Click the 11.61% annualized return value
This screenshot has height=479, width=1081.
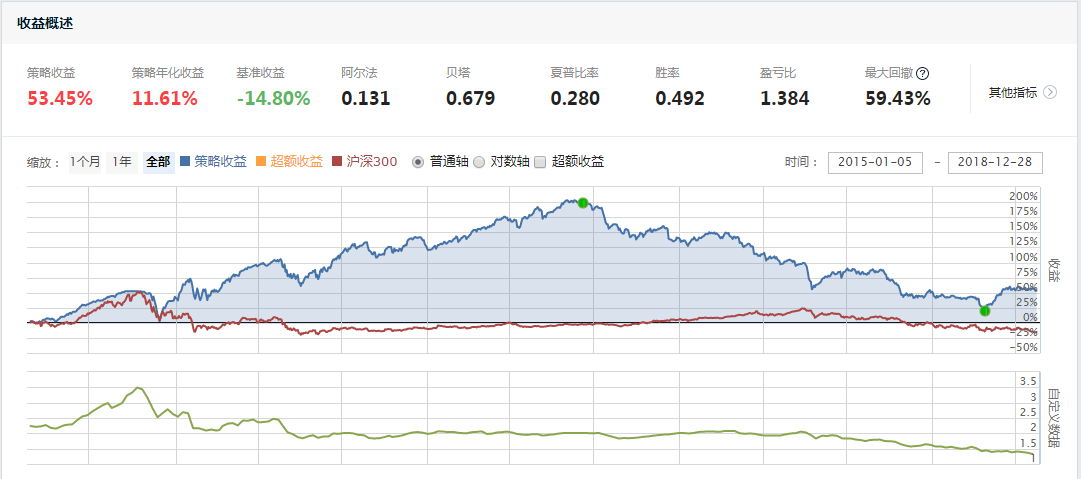[x=165, y=99]
